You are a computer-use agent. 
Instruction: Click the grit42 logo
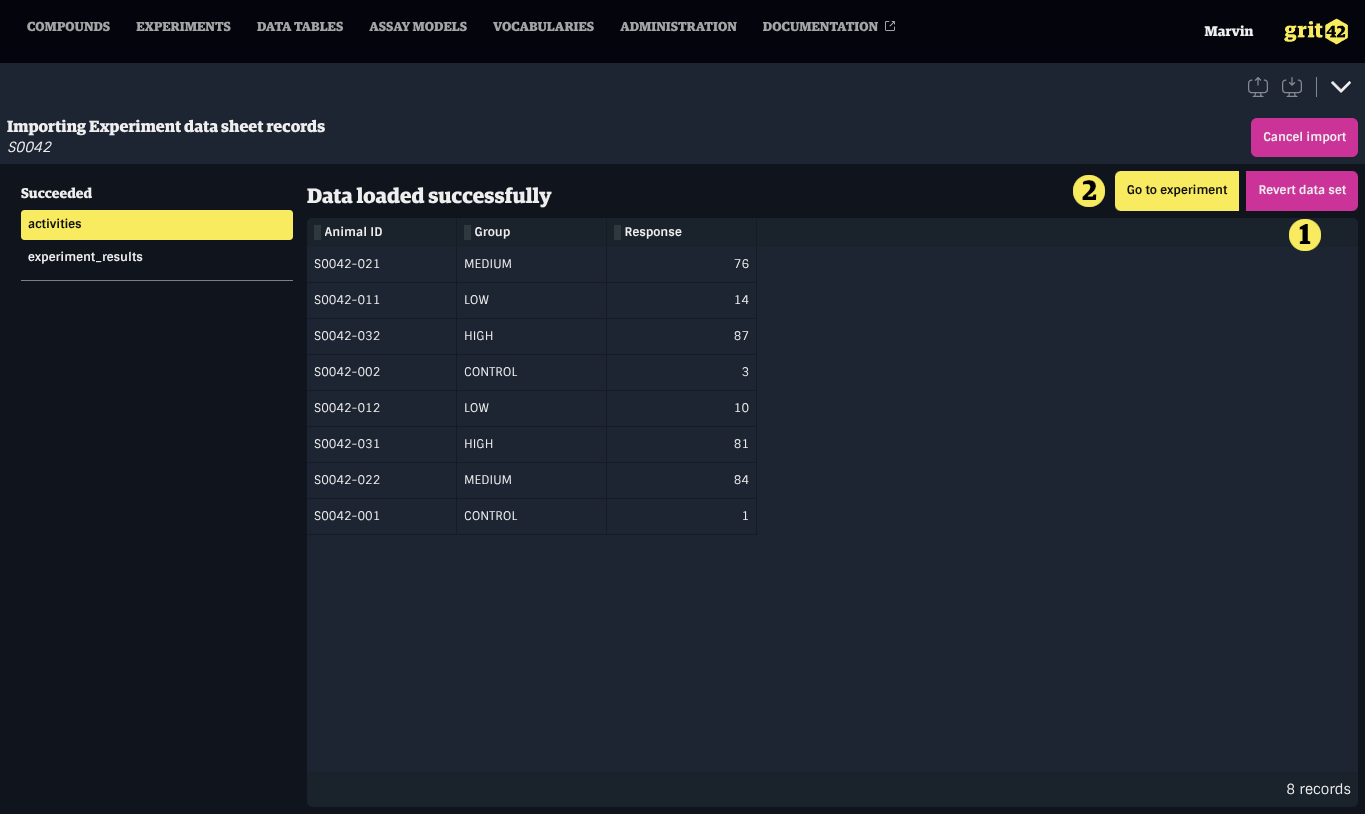click(1316, 31)
